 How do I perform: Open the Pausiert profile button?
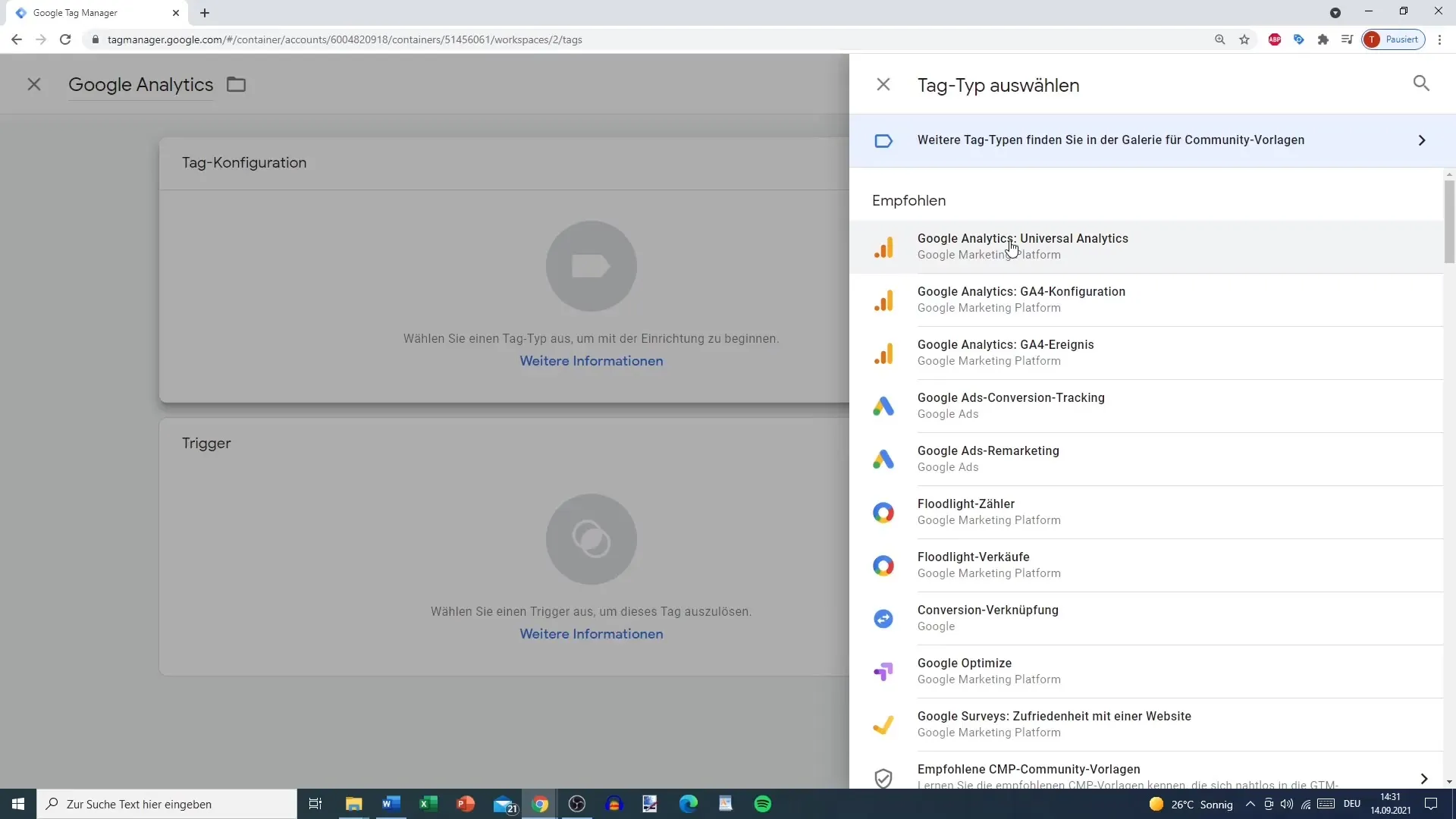1394,39
